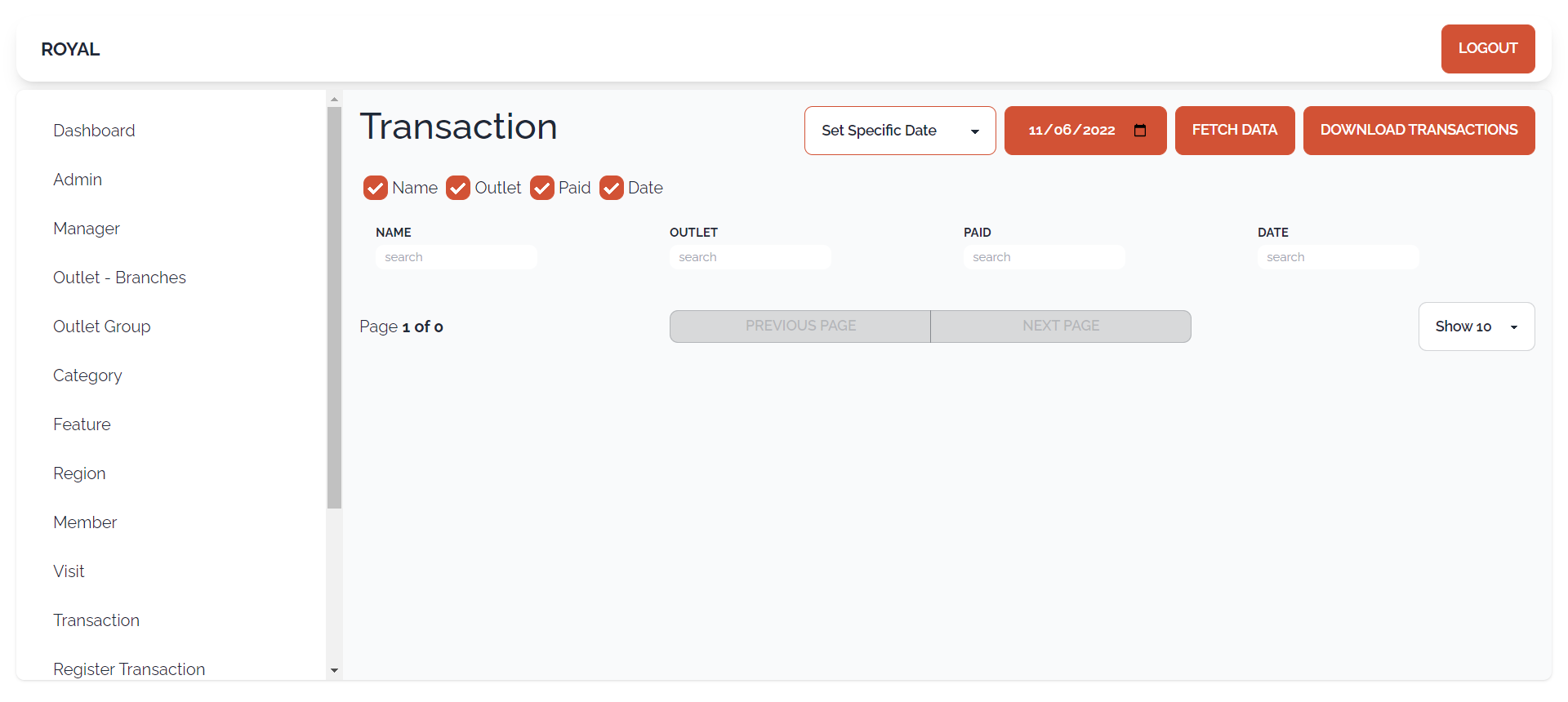Click the Page 1 of 0 text
This screenshot has width=1568, height=702.
pos(401,327)
